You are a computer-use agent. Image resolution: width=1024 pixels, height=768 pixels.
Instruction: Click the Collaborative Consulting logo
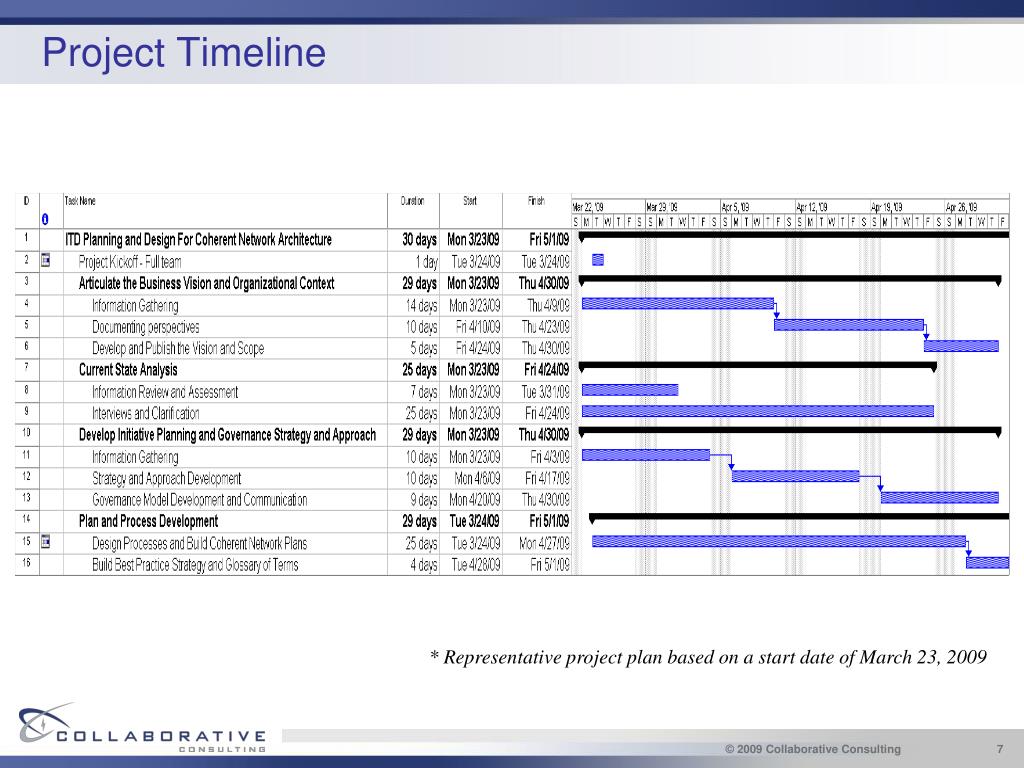click(x=142, y=728)
